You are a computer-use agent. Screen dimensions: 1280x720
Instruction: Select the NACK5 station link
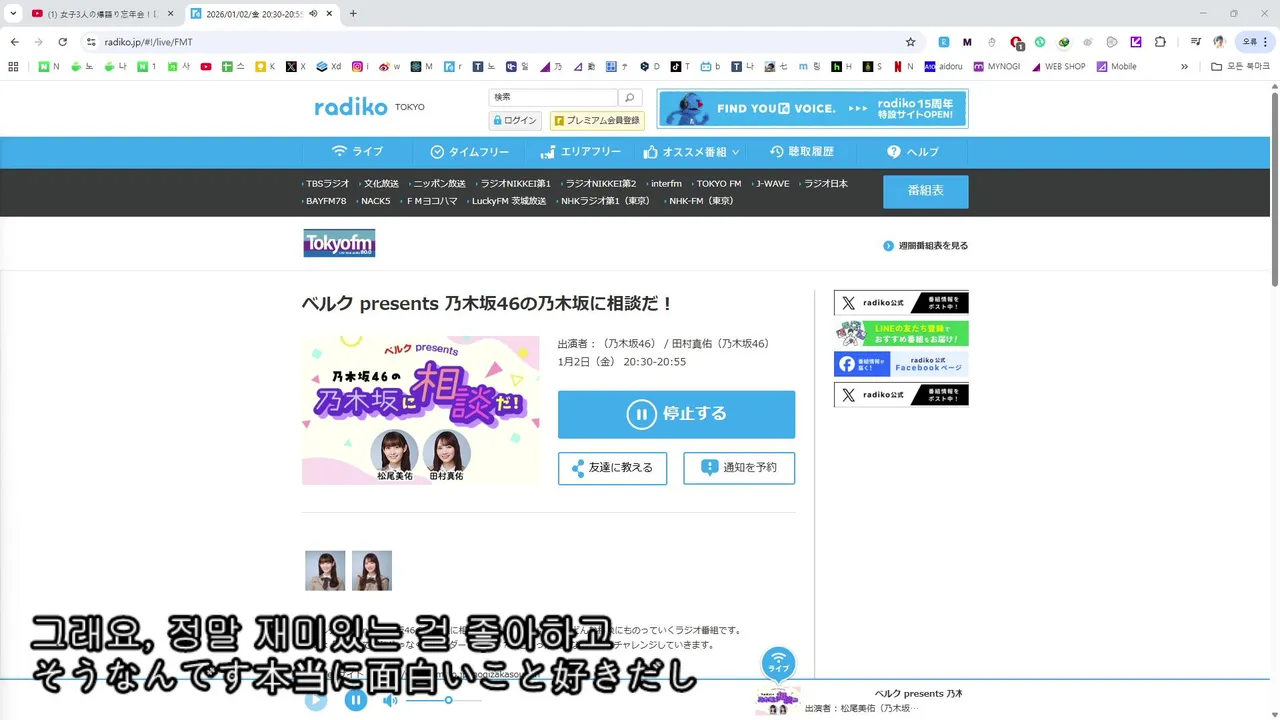click(x=376, y=201)
